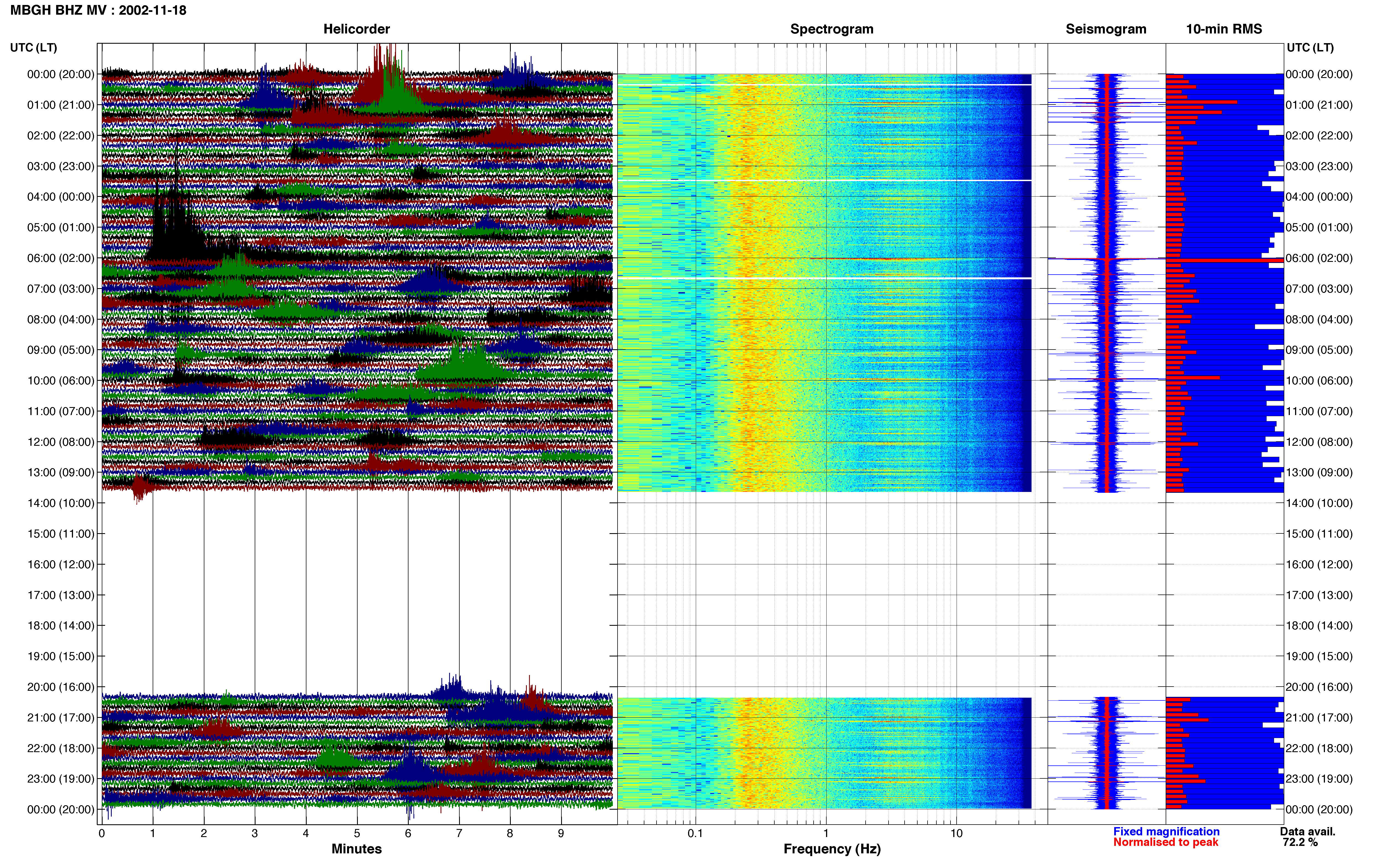Screen dimensions: 1388x868
Task: Click the "3" tick on the Minutes axis
Action: pos(255,833)
